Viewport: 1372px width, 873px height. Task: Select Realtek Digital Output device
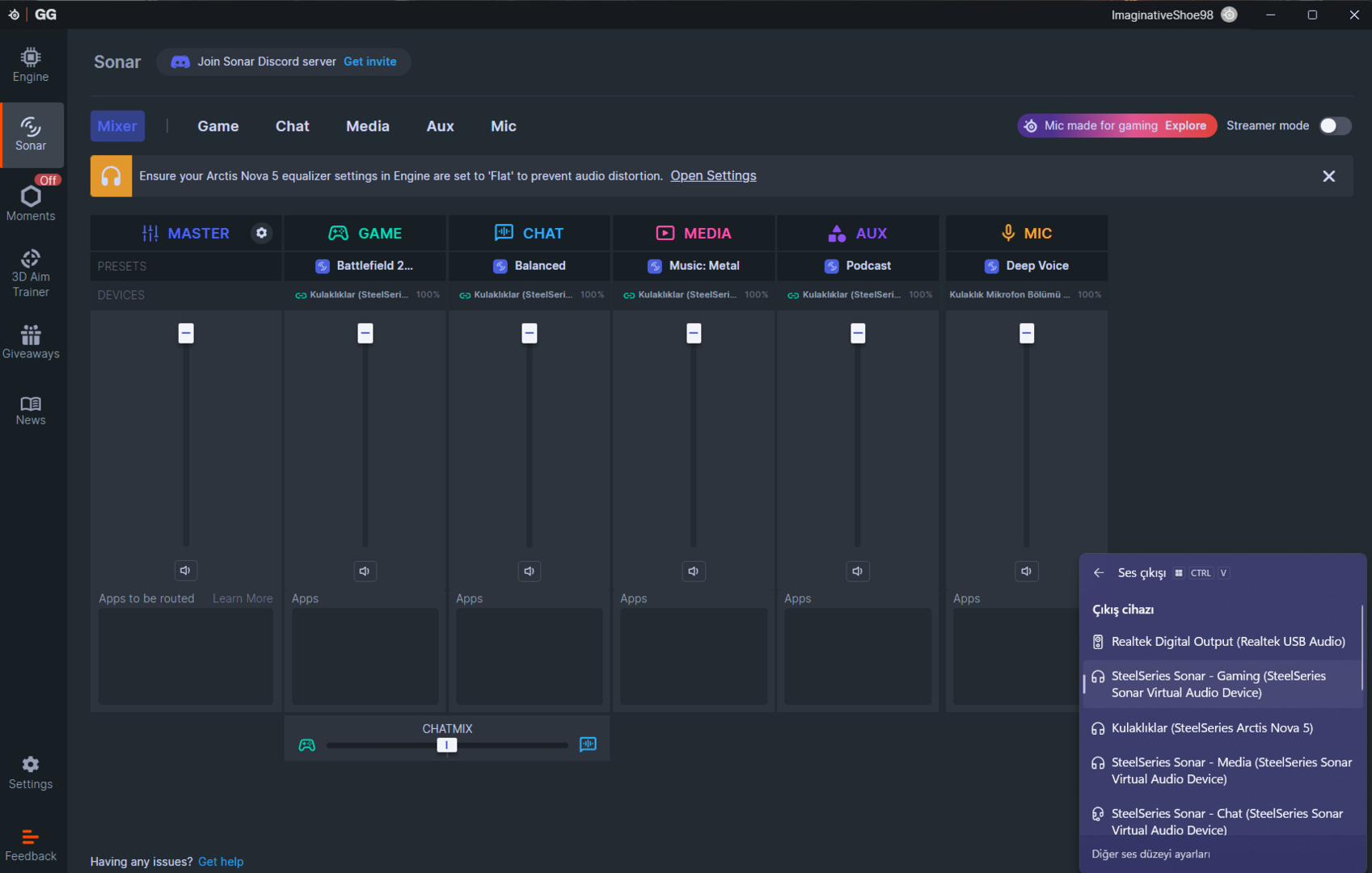click(1222, 642)
